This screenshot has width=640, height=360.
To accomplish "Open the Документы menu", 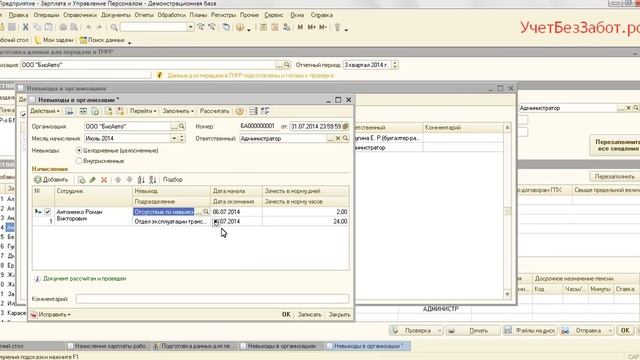I will [x=116, y=15].
